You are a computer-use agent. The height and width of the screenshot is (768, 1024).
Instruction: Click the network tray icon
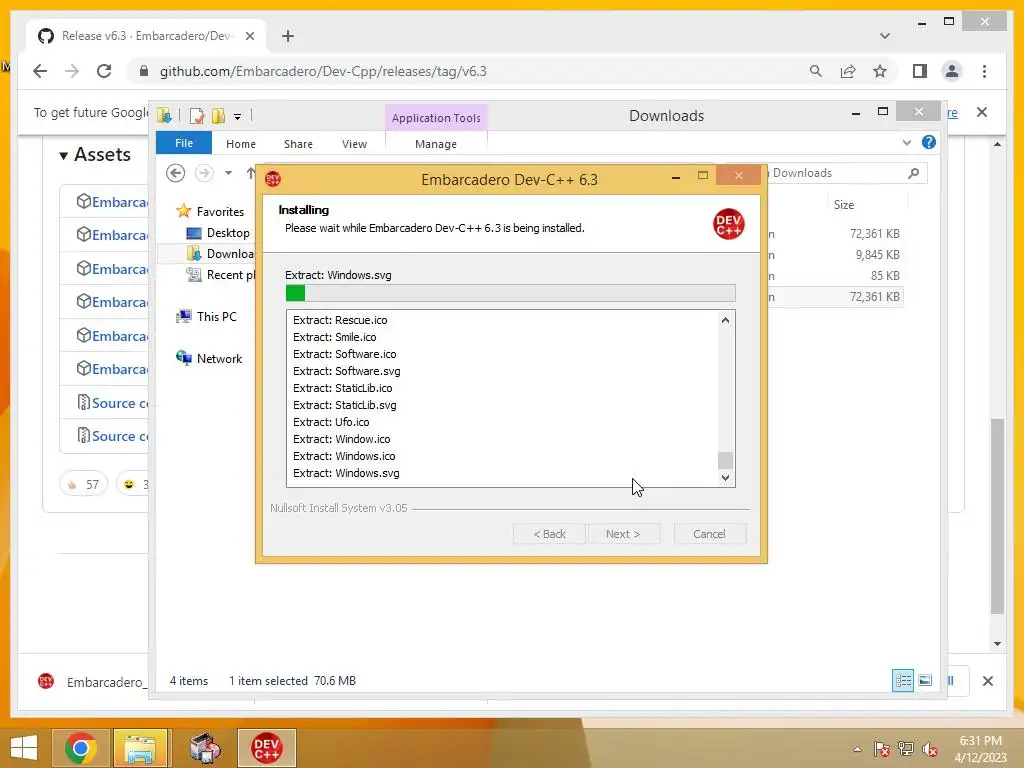906,749
